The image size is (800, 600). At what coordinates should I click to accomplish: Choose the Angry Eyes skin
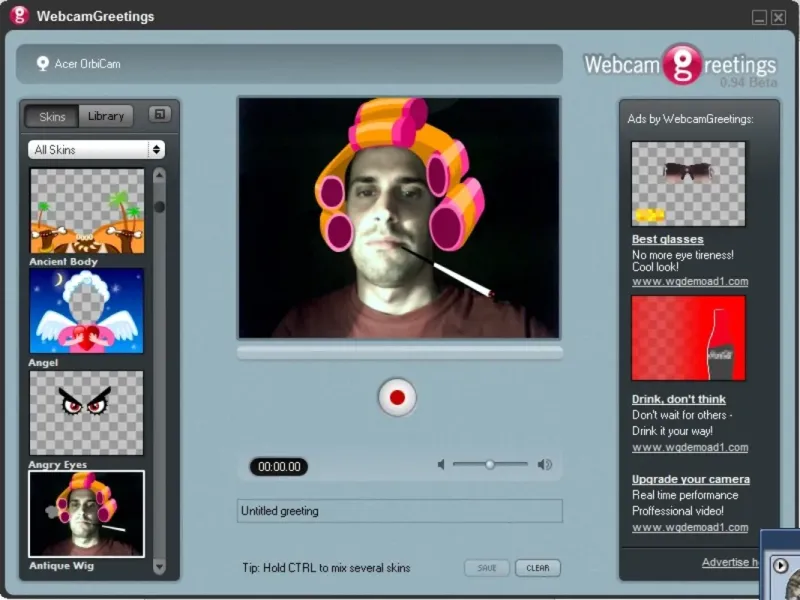(x=87, y=412)
